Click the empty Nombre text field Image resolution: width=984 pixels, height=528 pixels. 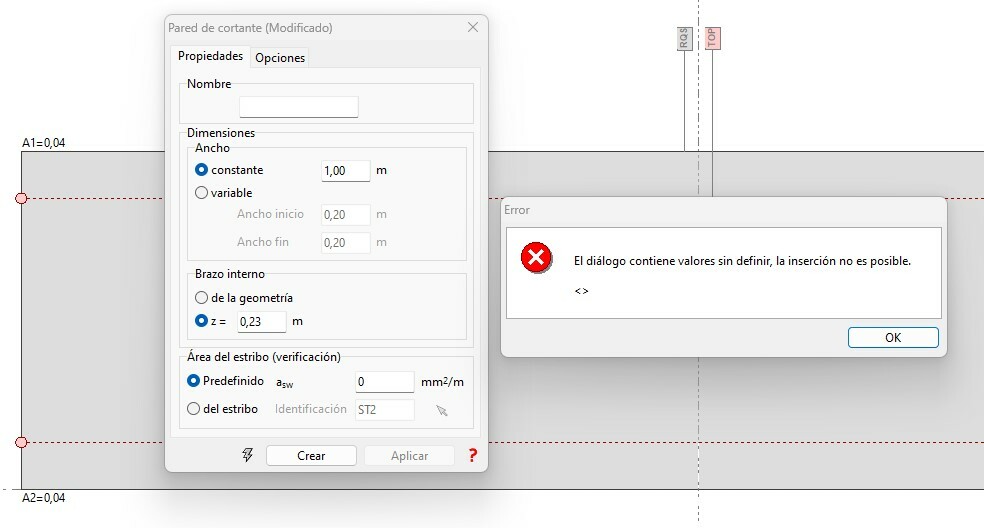298,107
